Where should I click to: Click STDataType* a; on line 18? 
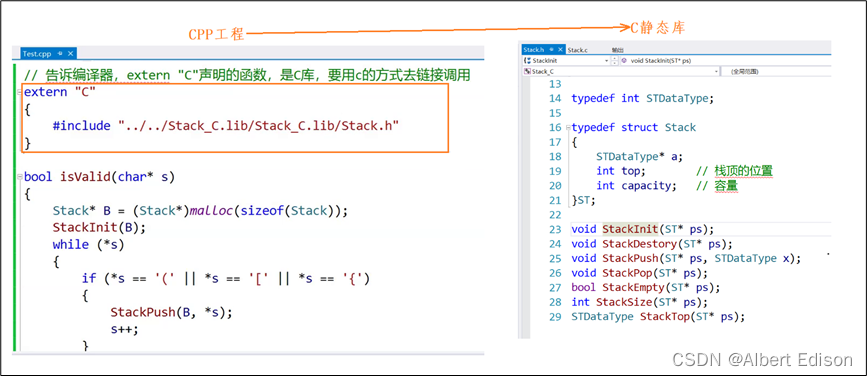point(640,156)
